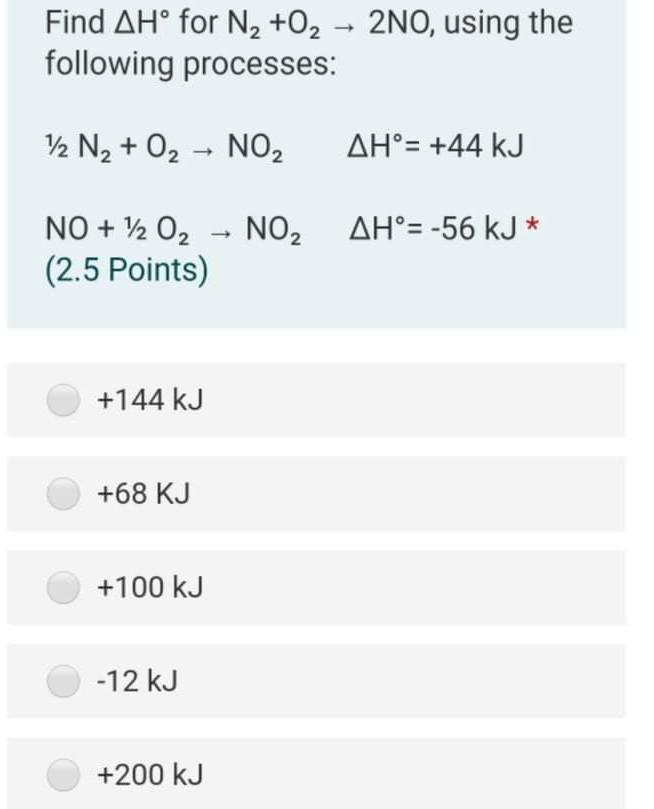The image size is (654, 809).
Task: Select the +100 kJ answer option
Action: click(327, 588)
